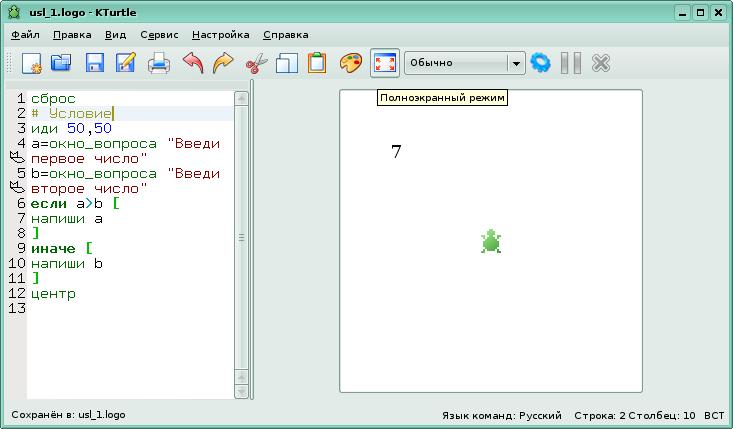
Task: Open the Справка menu
Action: coord(285,34)
